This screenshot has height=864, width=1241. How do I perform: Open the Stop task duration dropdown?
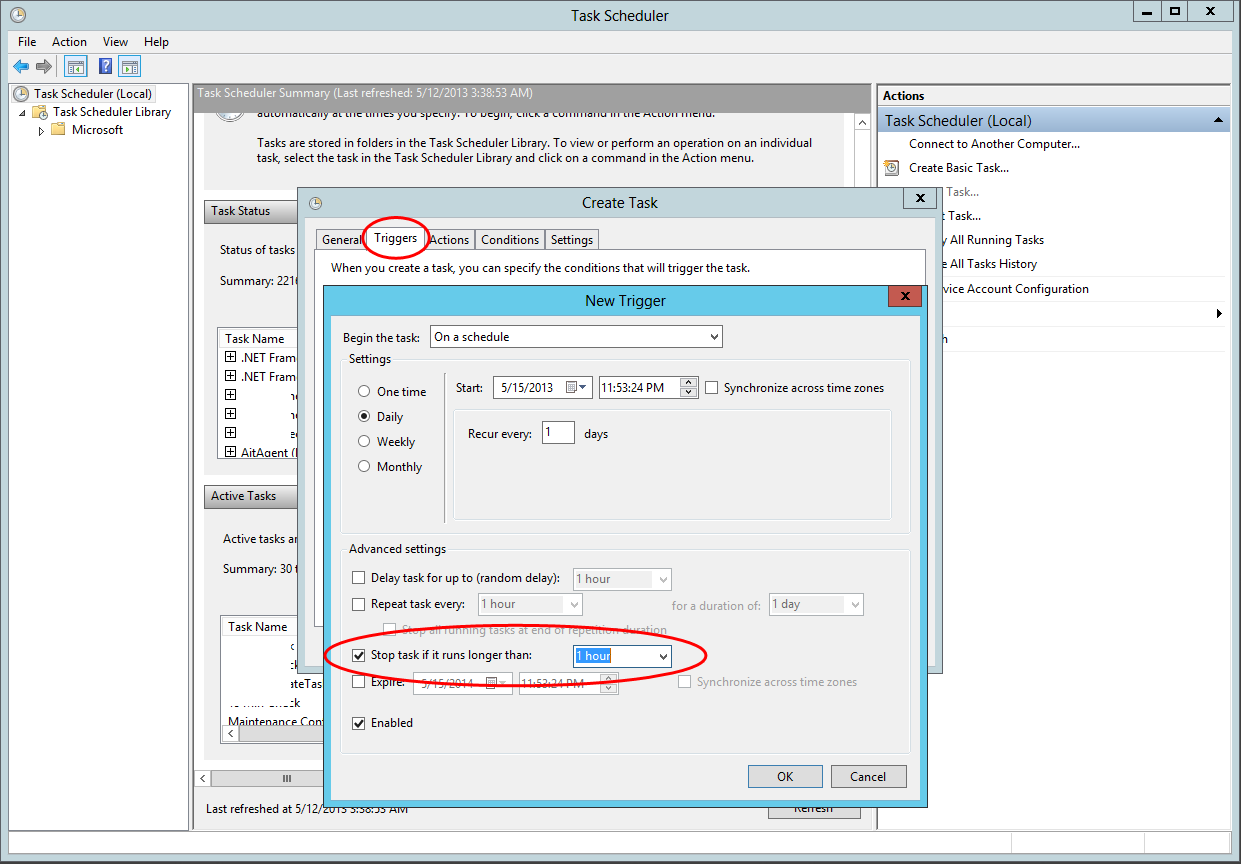pyautogui.click(x=663, y=656)
